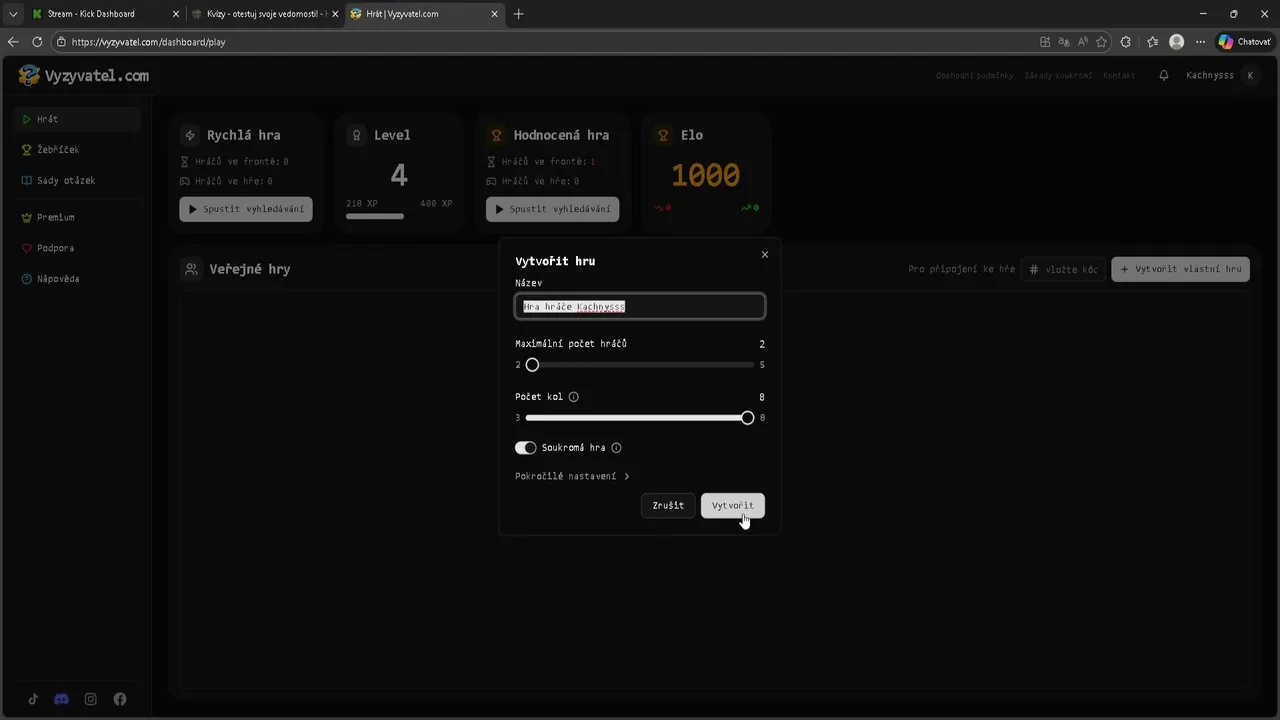This screenshot has height=720, width=1280.
Task: Open browser extensions icon
Action: (1126, 42)
